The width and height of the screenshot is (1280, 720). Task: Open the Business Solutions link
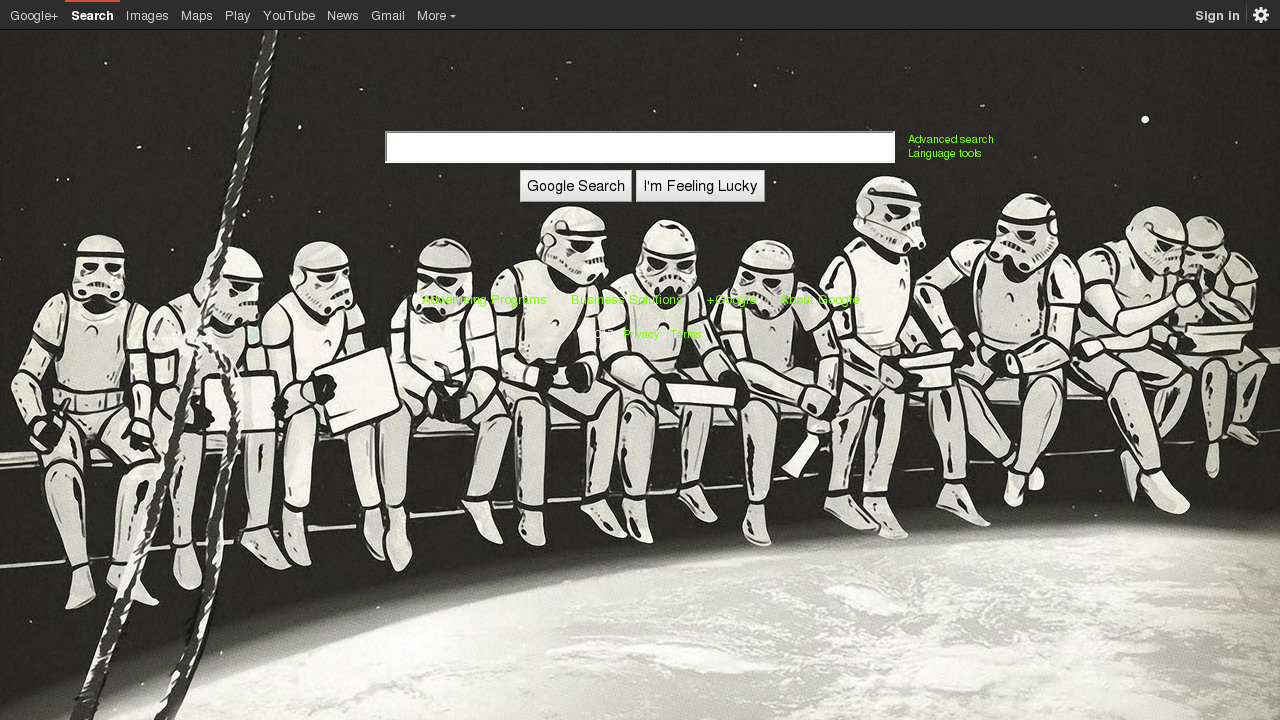pos(627,300)
